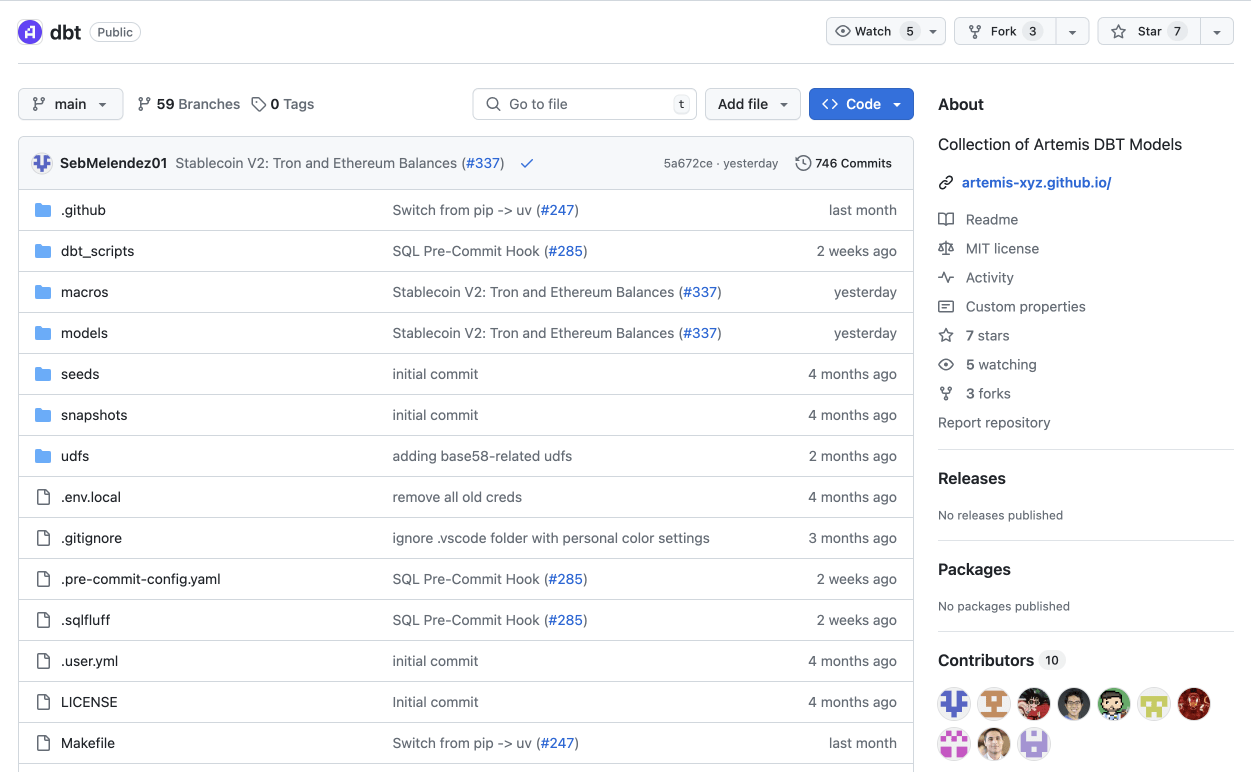Open the .user.yml file
Viewport: 1251px width, 772px height.
coord(90,661)
